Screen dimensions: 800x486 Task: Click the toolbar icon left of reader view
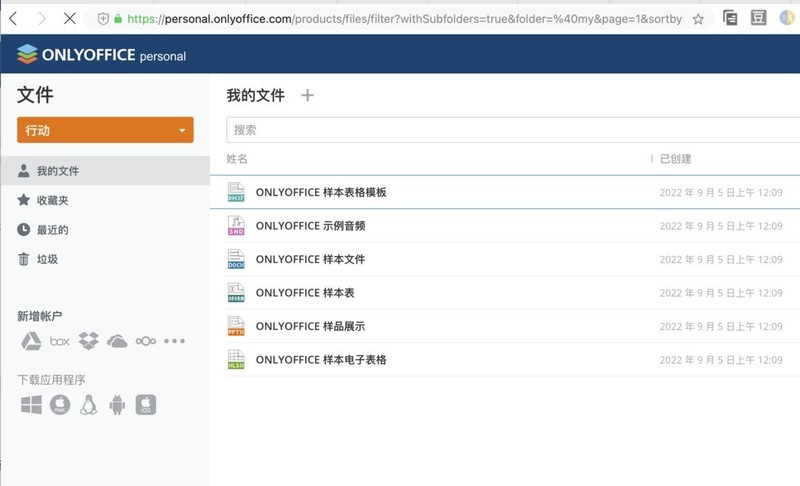(730, 18)
